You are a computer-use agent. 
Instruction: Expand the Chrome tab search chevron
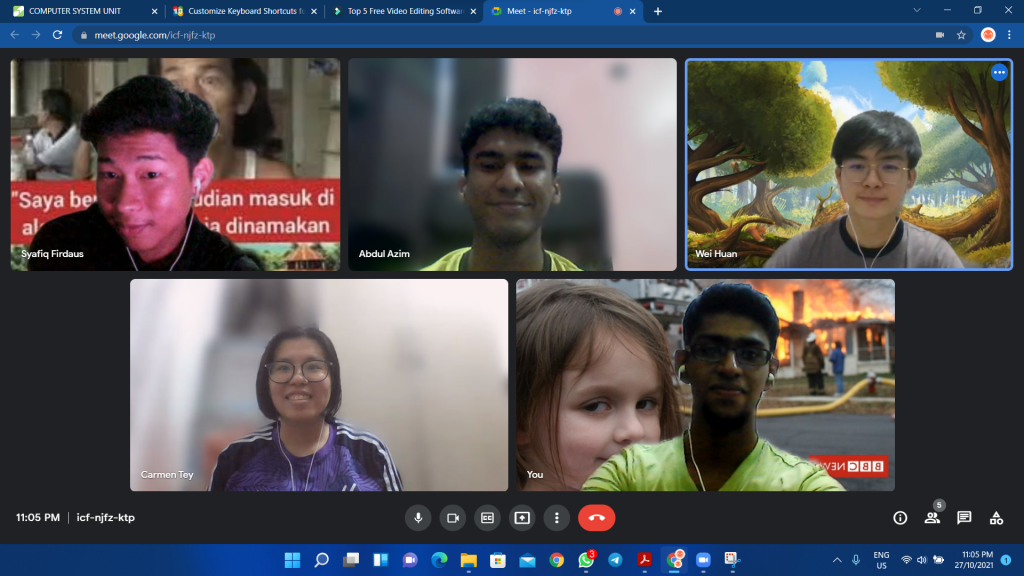917,11
